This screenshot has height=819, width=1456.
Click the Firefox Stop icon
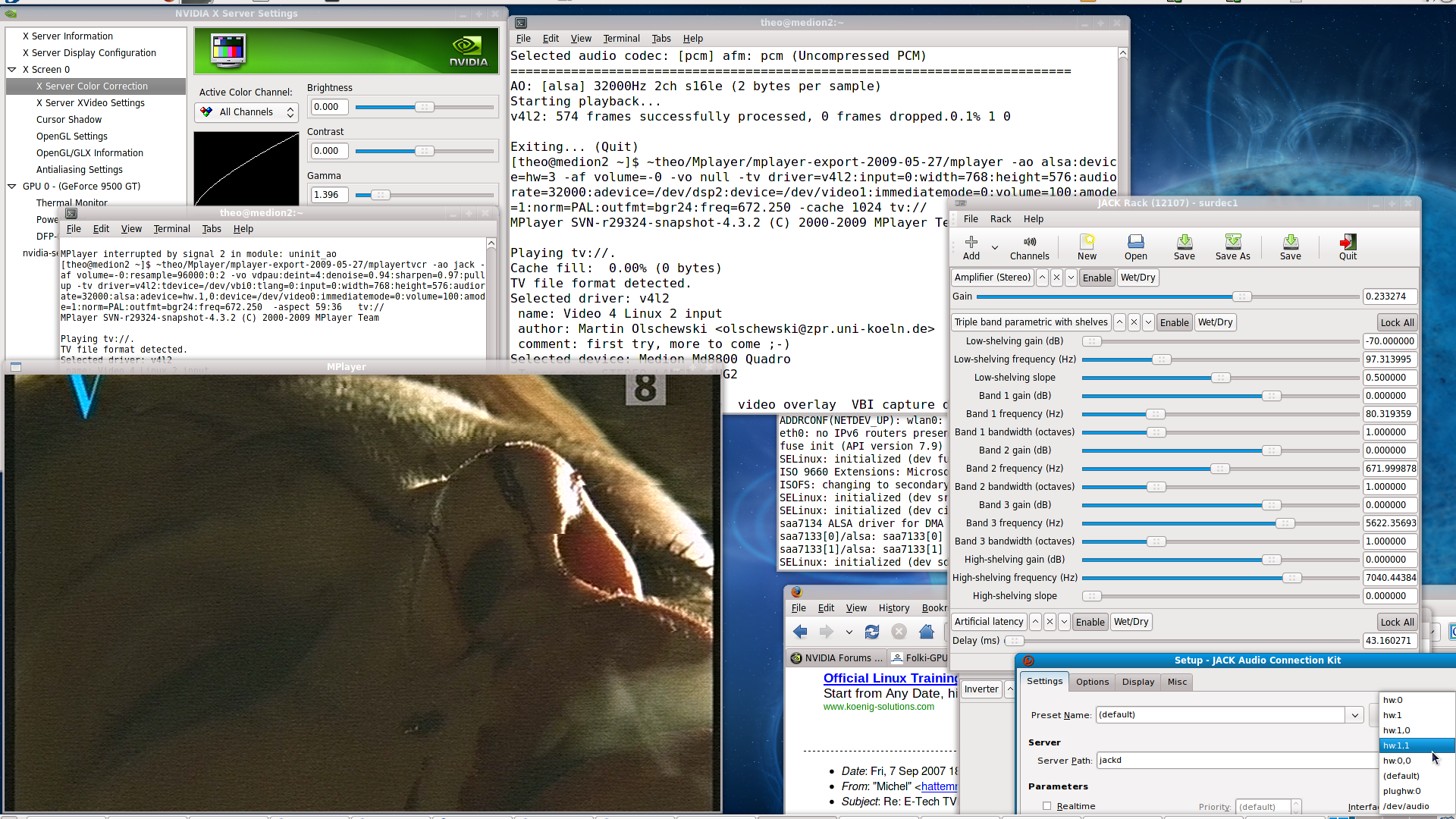(x=899, y=632)
